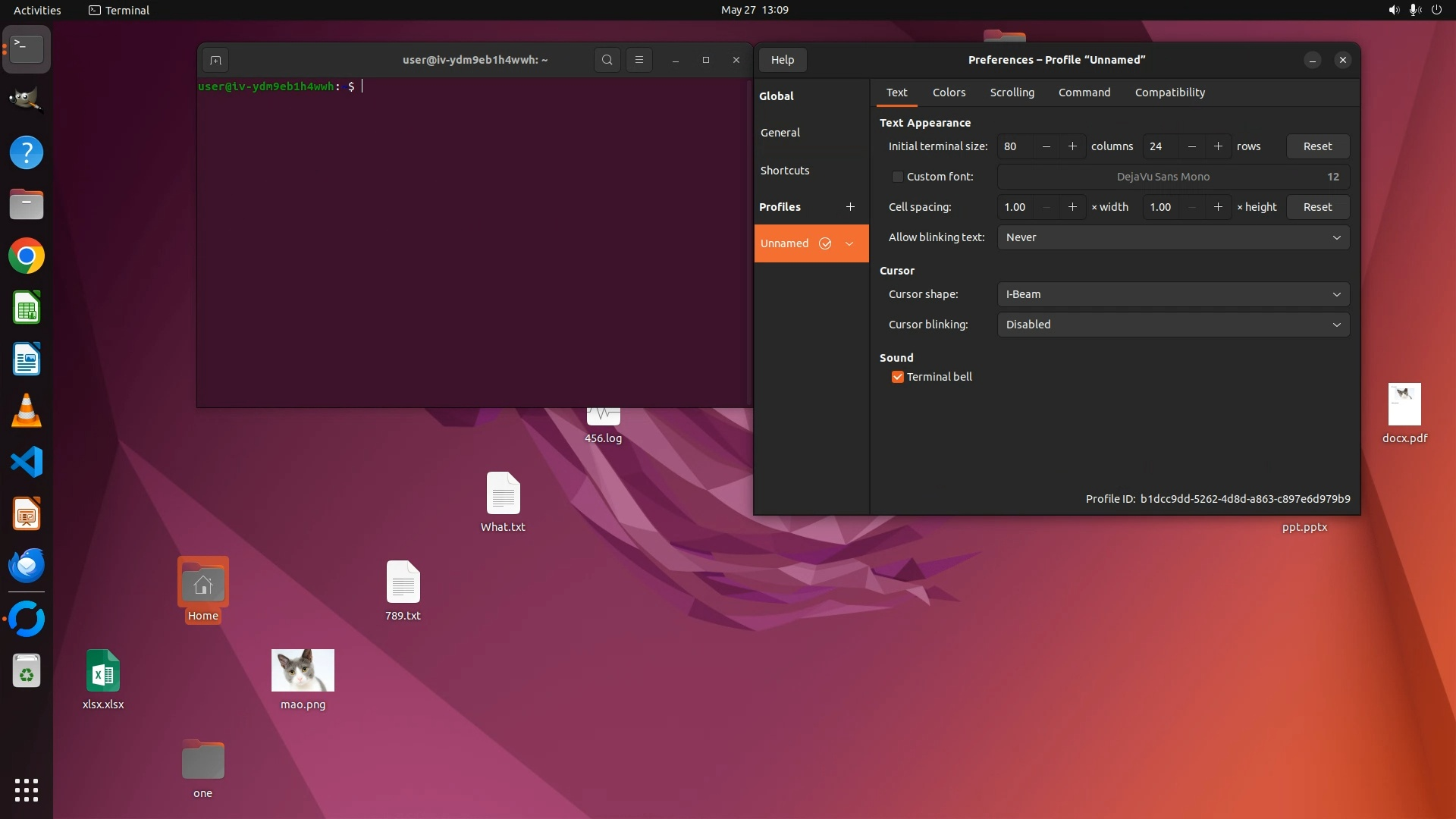Launch VLC media player from the dock
This screenshot has height=819, width=1456.
27,410
